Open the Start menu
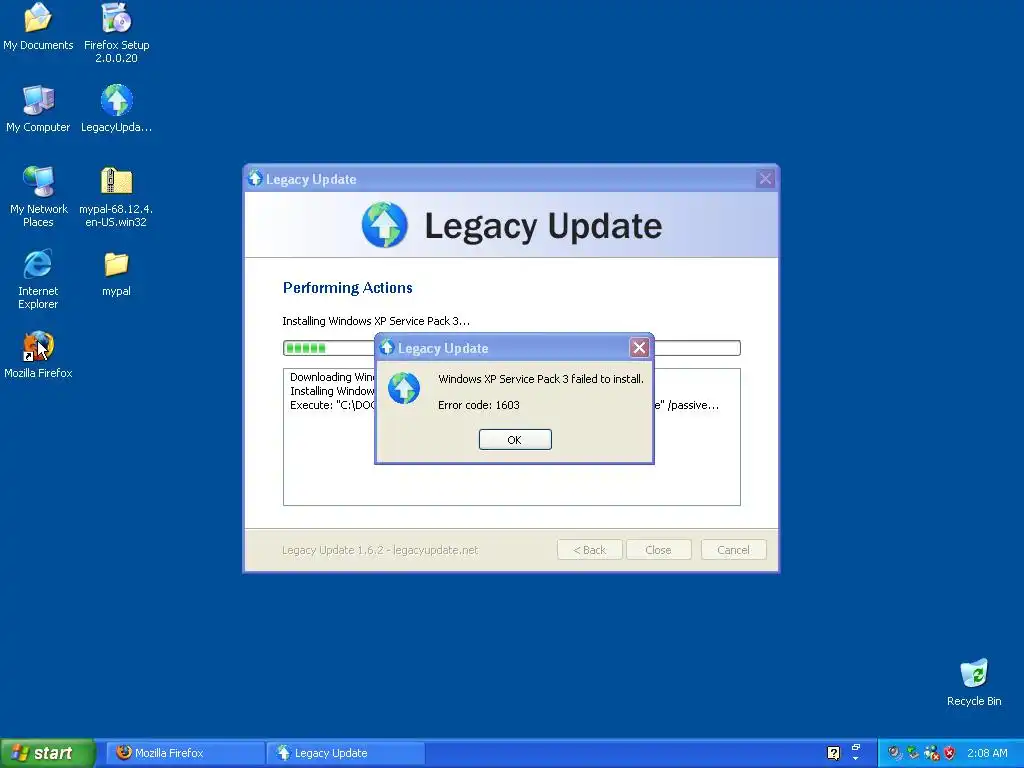 click(47, 753)
